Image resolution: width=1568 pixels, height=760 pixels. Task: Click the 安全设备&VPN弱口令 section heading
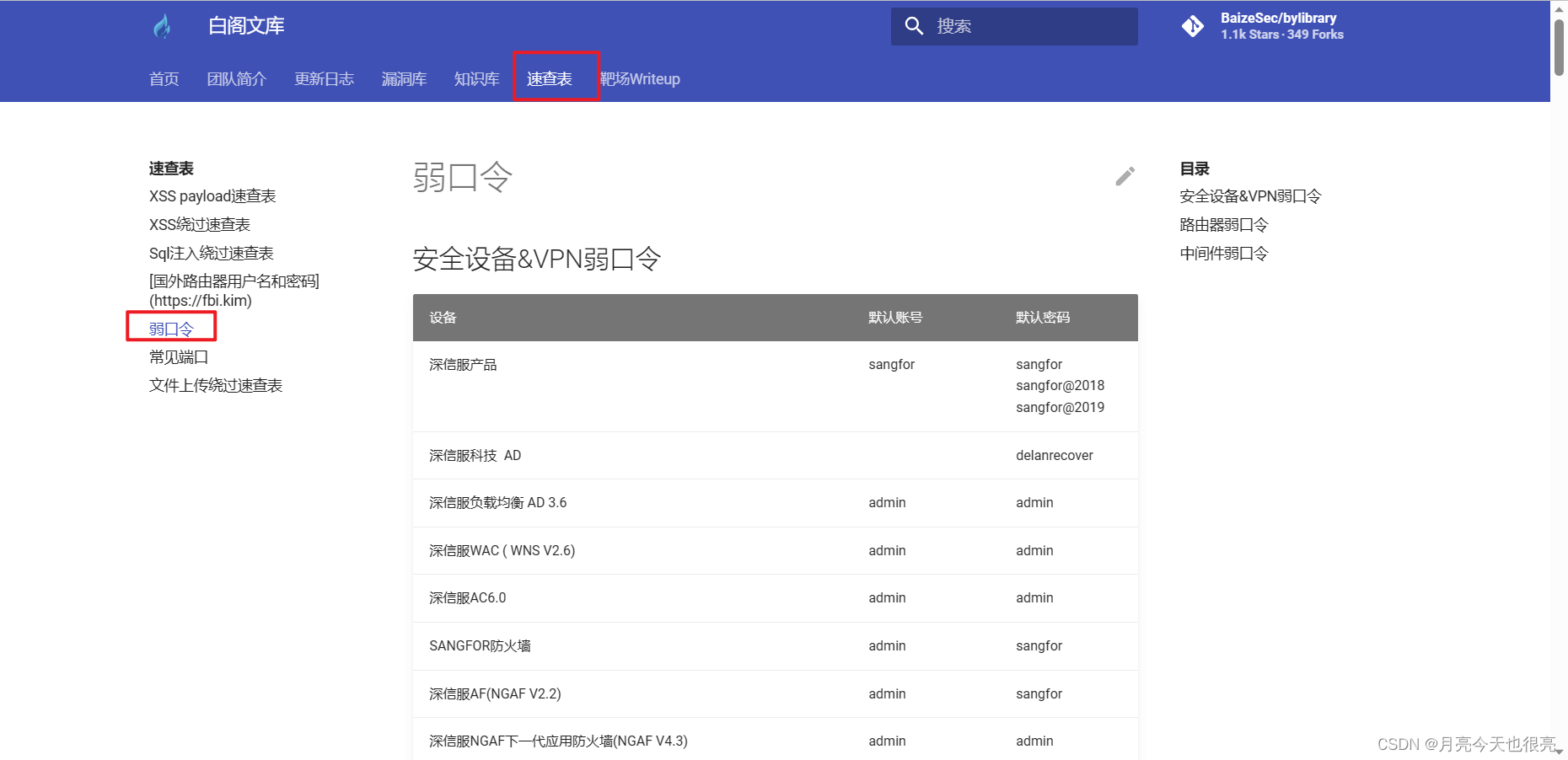[x=537, y=259]
